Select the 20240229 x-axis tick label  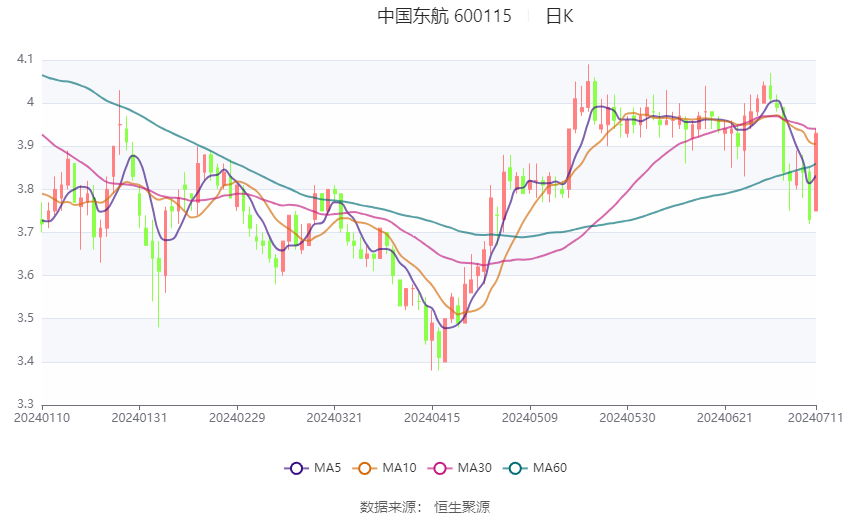coord(237,416)
